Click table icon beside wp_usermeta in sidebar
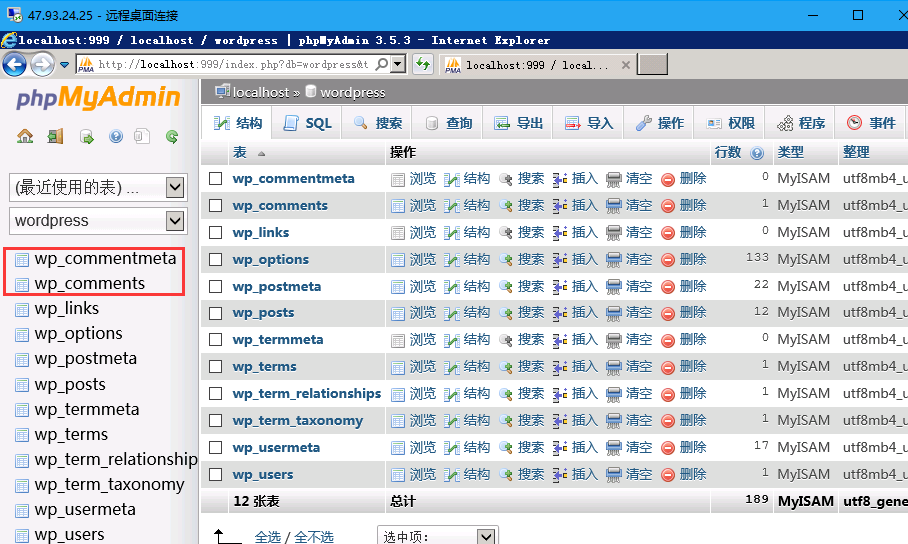 coord(22,510)
